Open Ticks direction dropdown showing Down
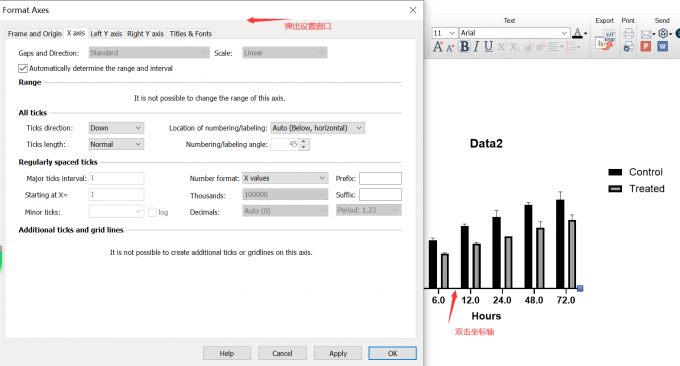 click(116, 128)
